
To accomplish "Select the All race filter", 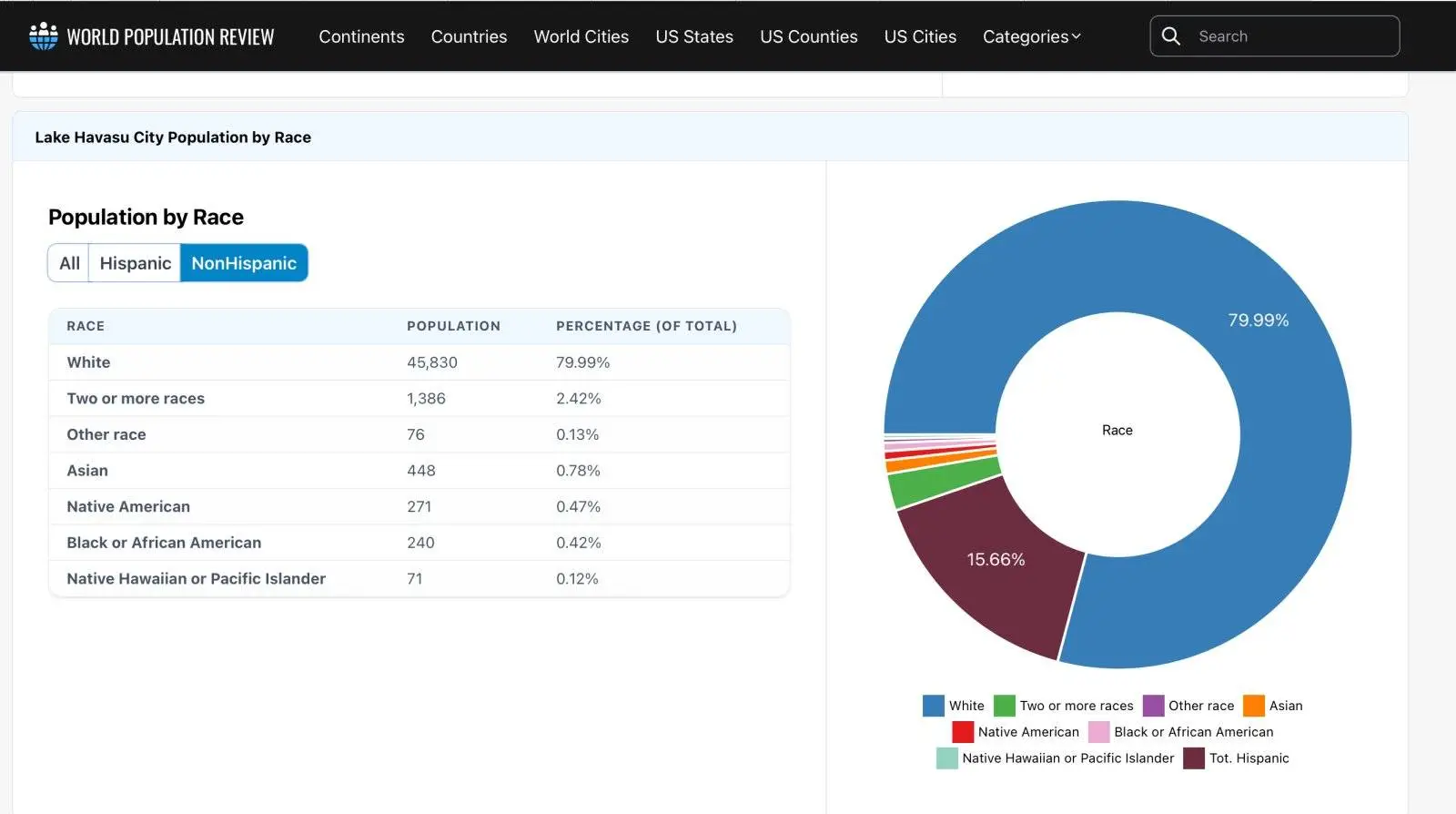I will click(x=69, y=263).
